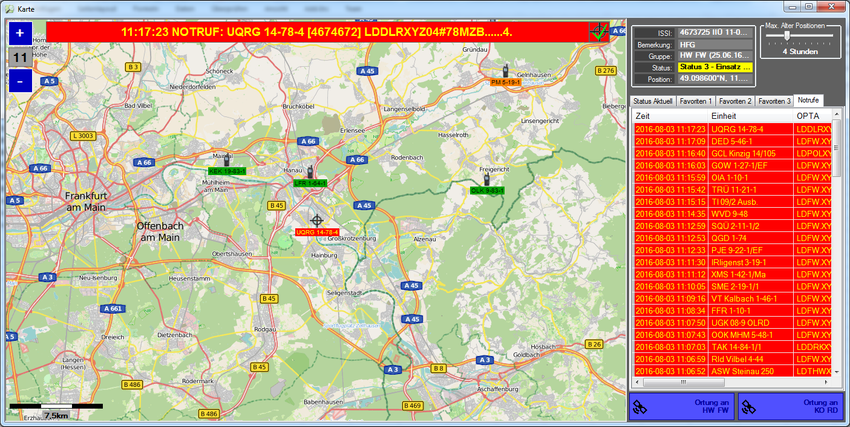Click Max. Alter Positionen slider handle
This screenshot has width=850, height=427.
[x=788, y=36]
